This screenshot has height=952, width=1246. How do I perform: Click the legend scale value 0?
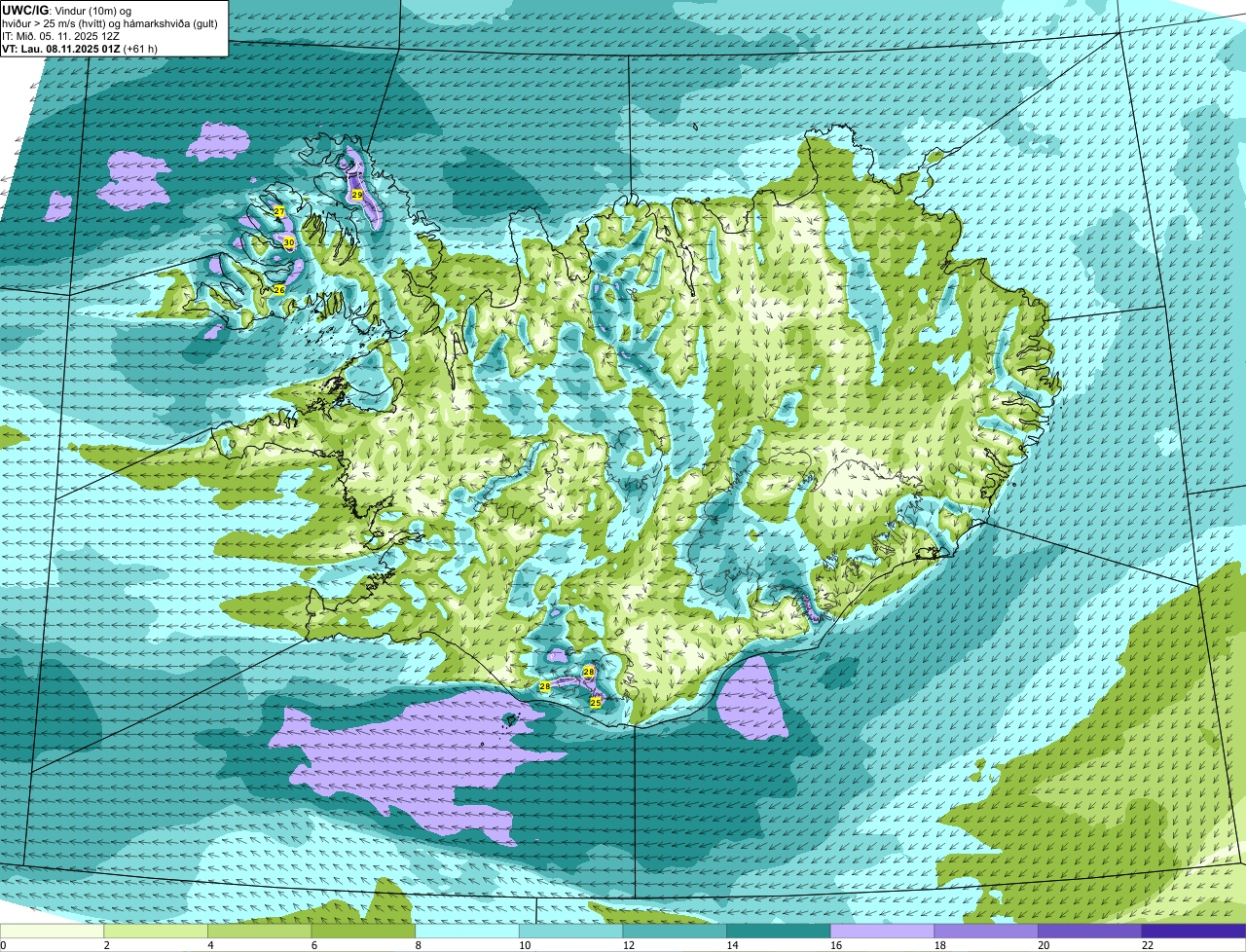click(x=3, y=945)
